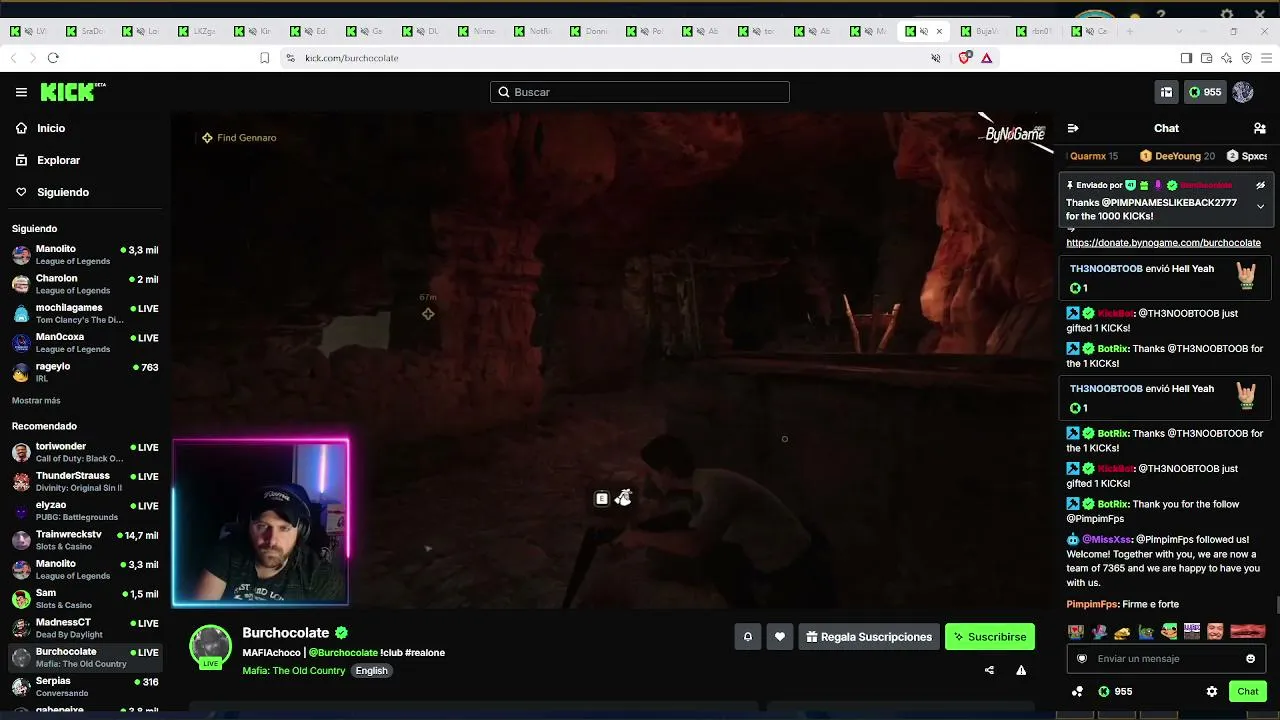This screenshot has width=1280, height=720.
Task: Open Brave VPN shield icon
Action: [1246, 58]
